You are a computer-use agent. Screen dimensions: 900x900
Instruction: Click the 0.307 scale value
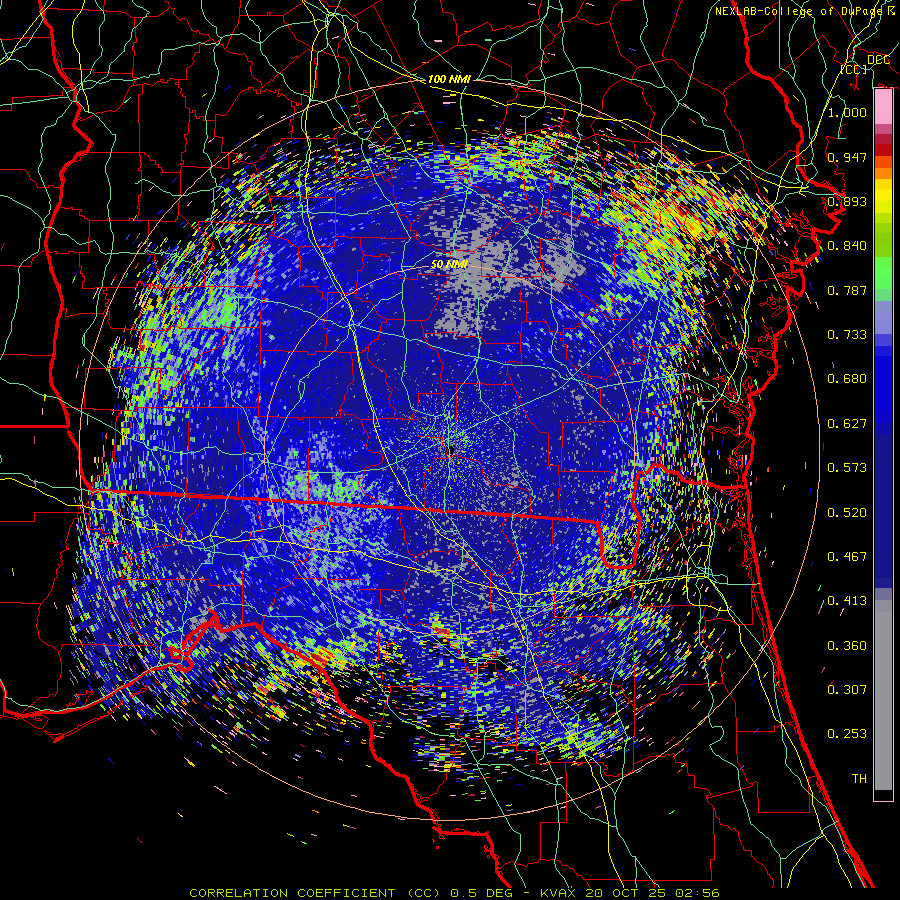click(847, 690)
